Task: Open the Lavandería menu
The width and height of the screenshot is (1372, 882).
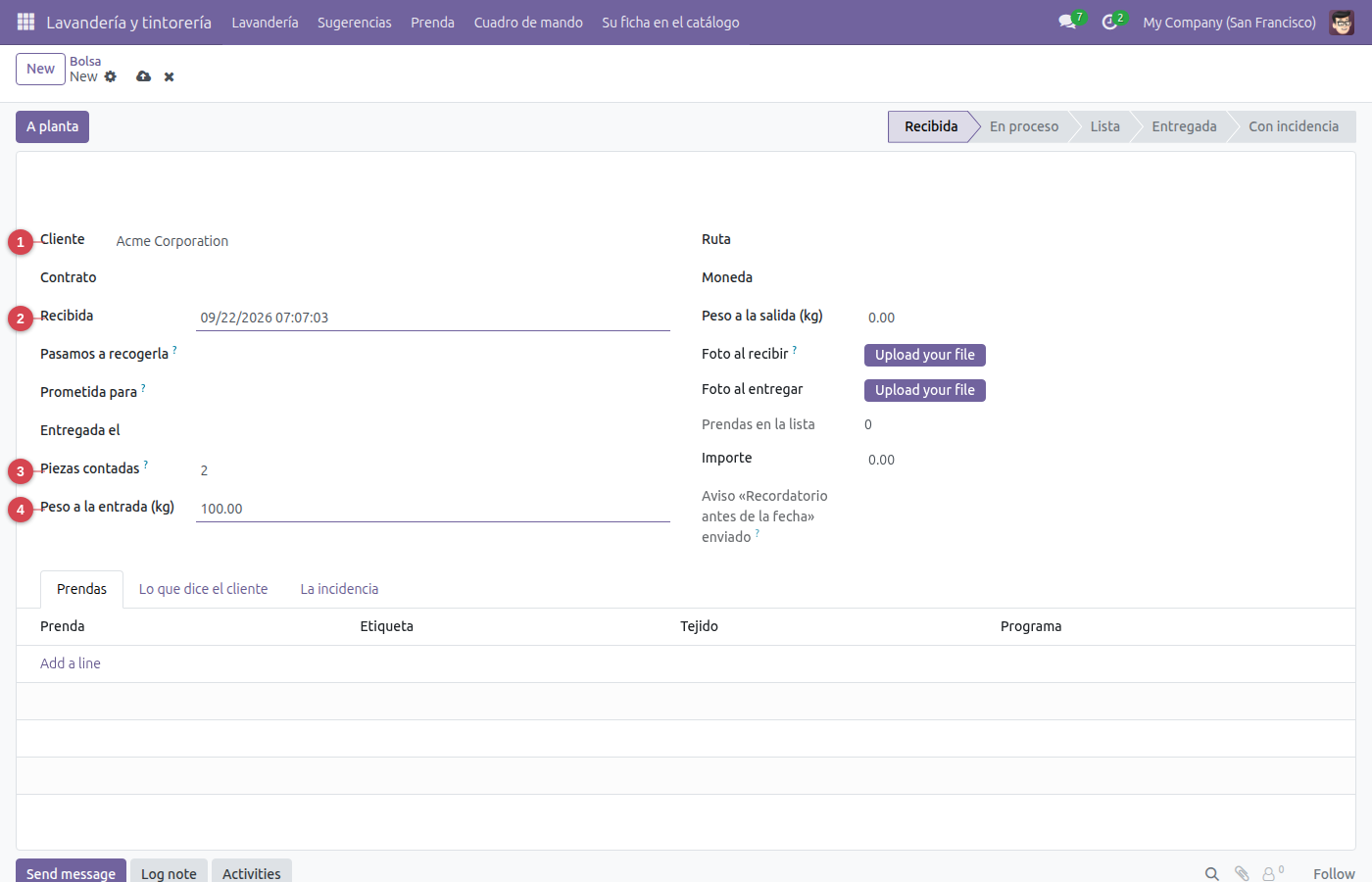Action: tap(265, 22)
